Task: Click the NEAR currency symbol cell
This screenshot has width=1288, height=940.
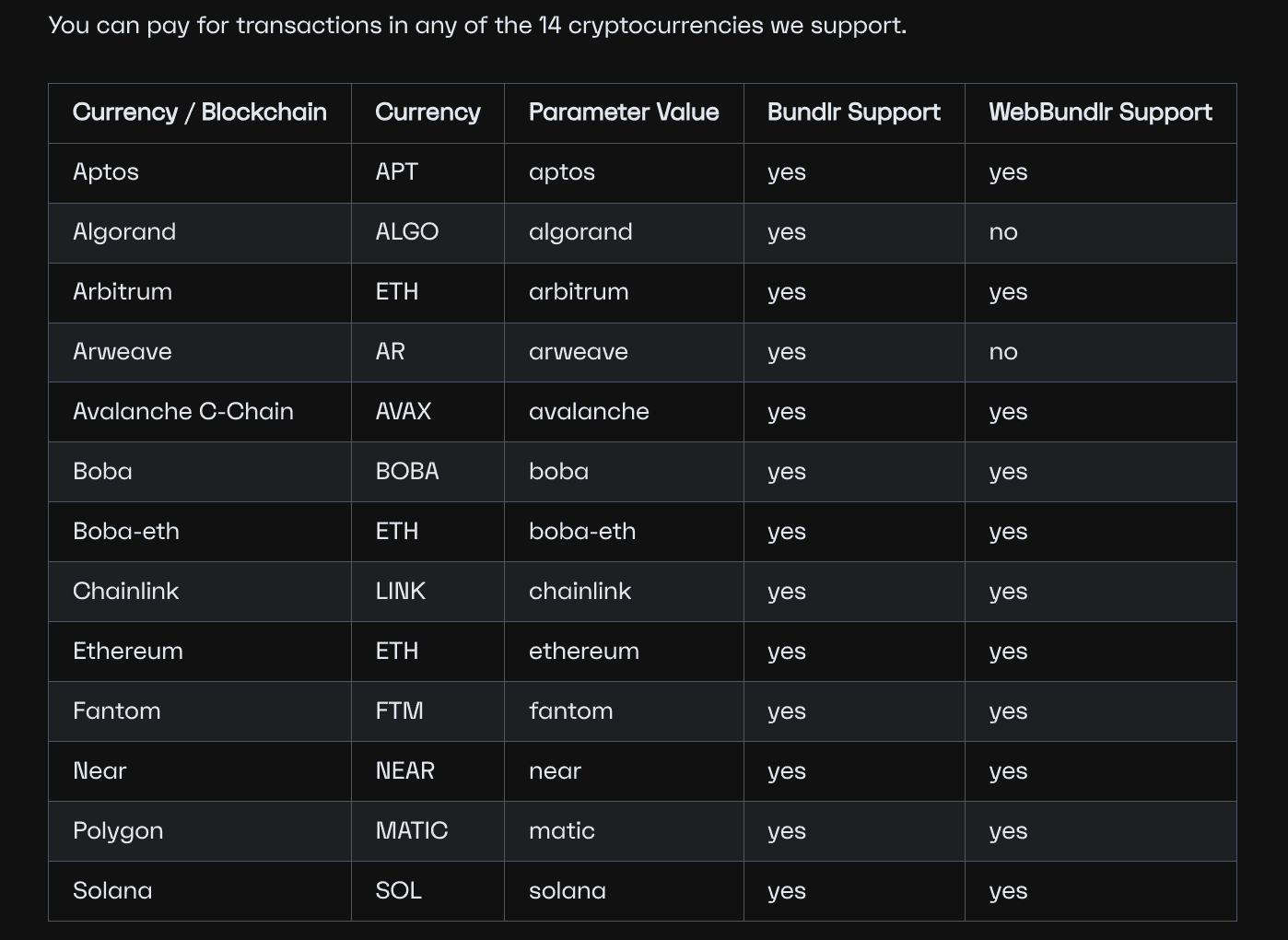Action: point(405,771)
